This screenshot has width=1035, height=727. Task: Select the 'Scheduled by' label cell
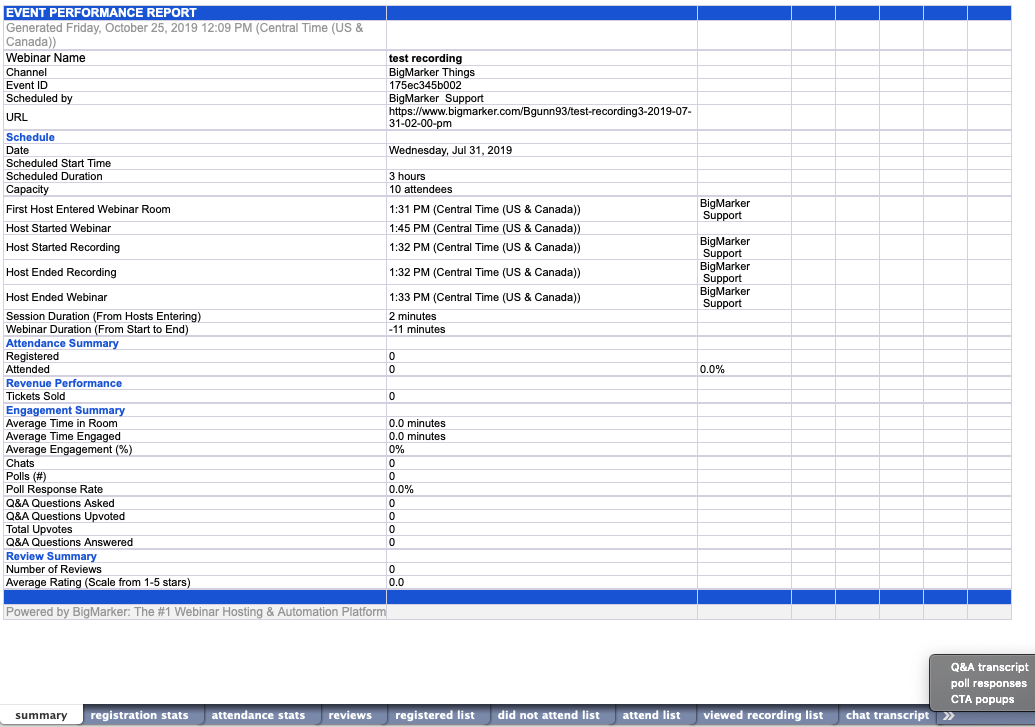point(195,98)
